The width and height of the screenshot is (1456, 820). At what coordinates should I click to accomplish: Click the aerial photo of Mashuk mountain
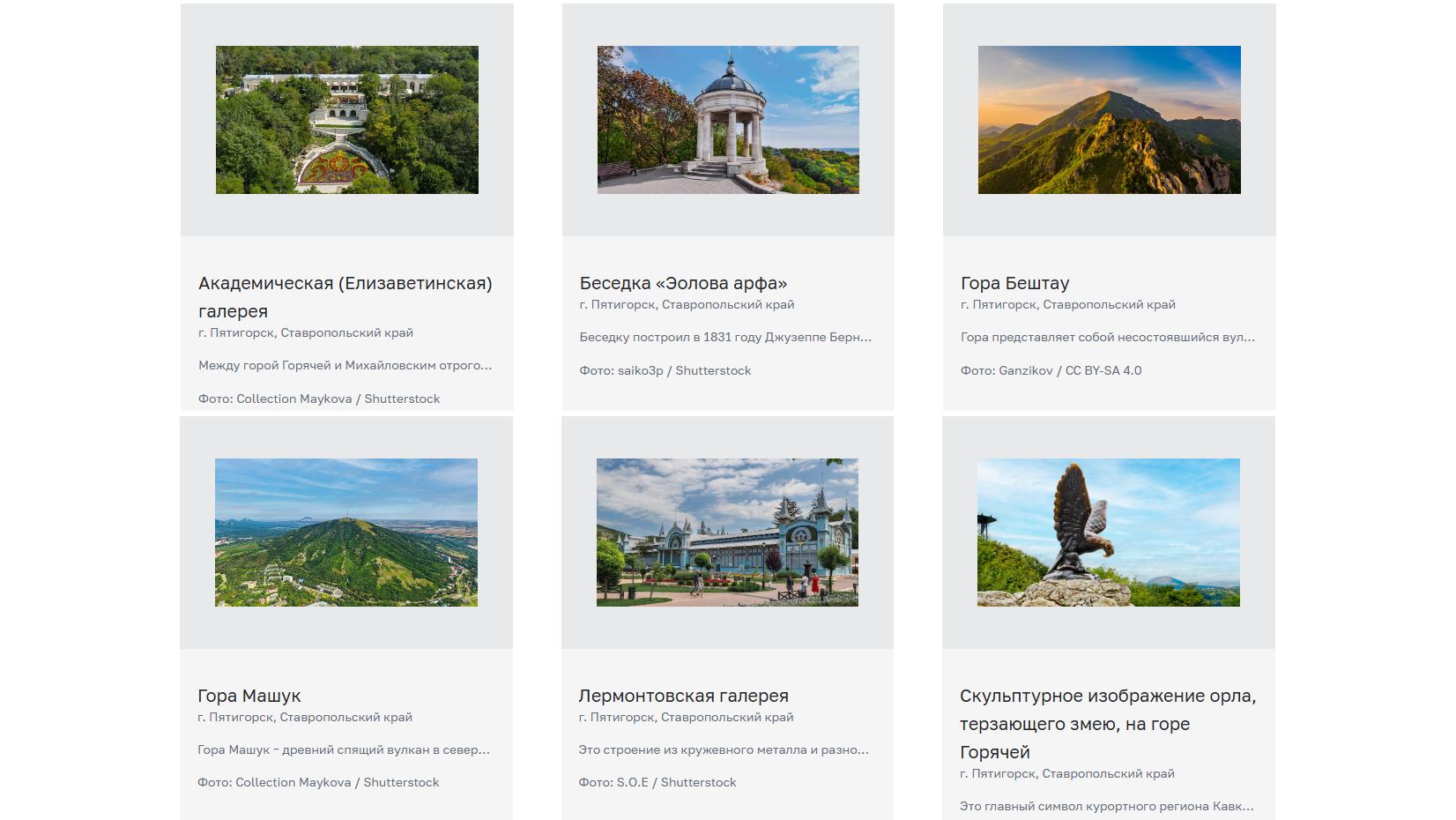[x=346, y=530]
